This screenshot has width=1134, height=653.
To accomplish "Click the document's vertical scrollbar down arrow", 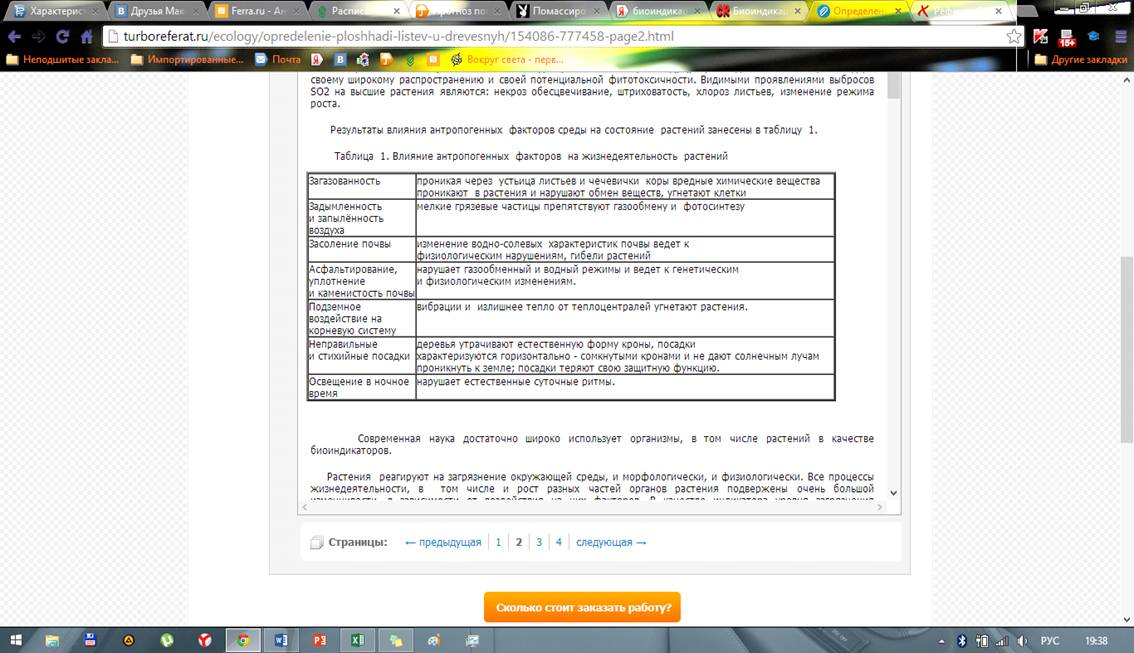I will (893, 493).
